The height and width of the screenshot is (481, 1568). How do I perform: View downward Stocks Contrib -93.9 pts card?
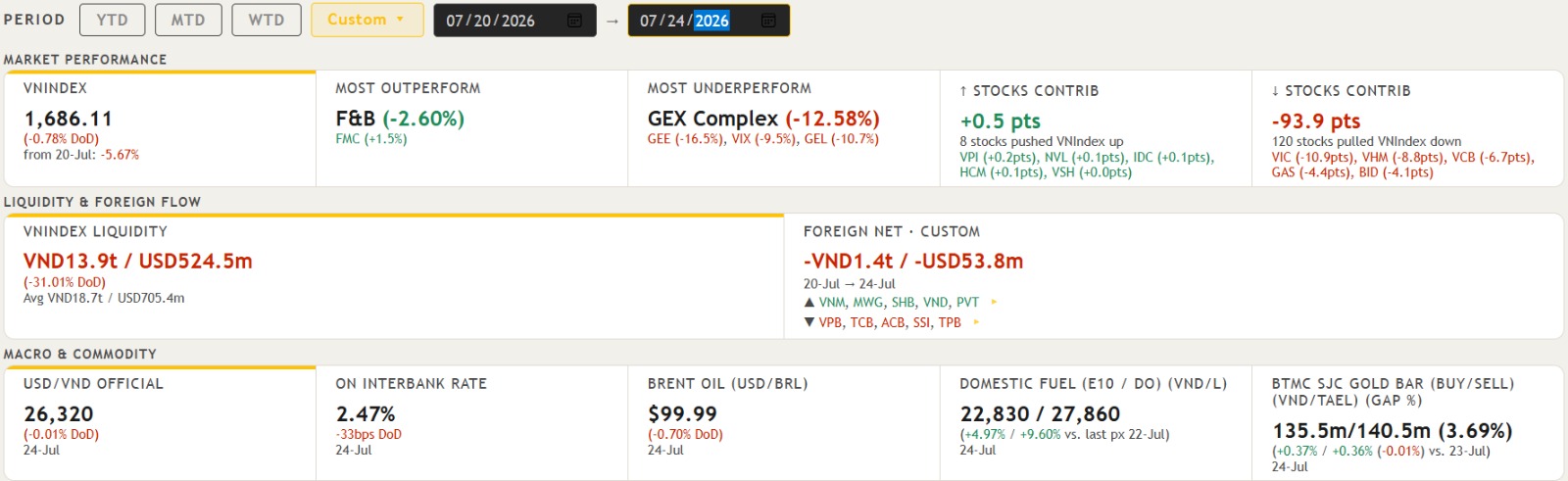point(1407,128)
